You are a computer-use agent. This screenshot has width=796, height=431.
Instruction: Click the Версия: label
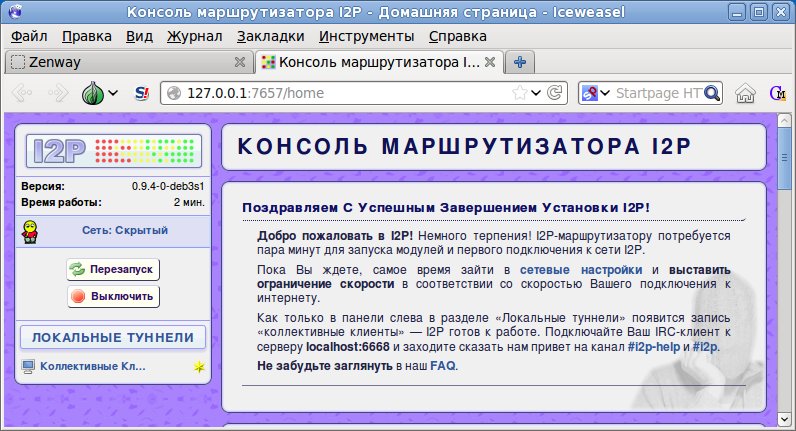click(x=43, y=186)
